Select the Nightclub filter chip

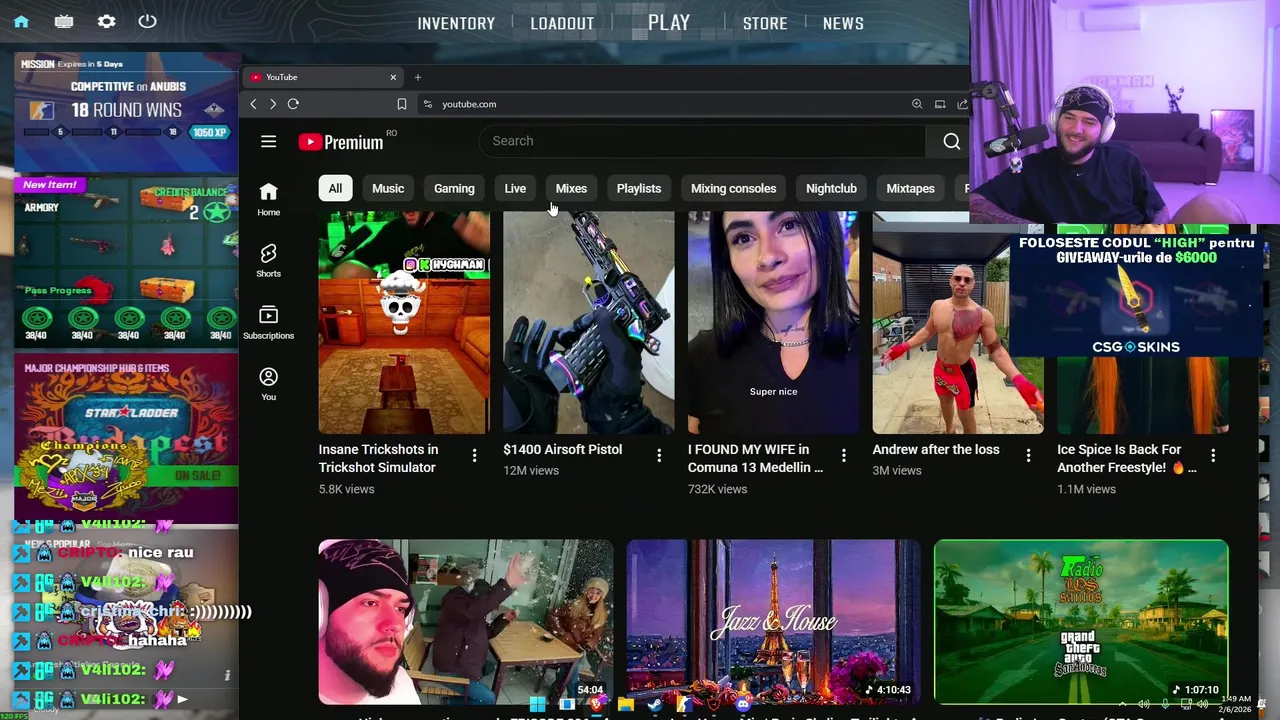831,188
